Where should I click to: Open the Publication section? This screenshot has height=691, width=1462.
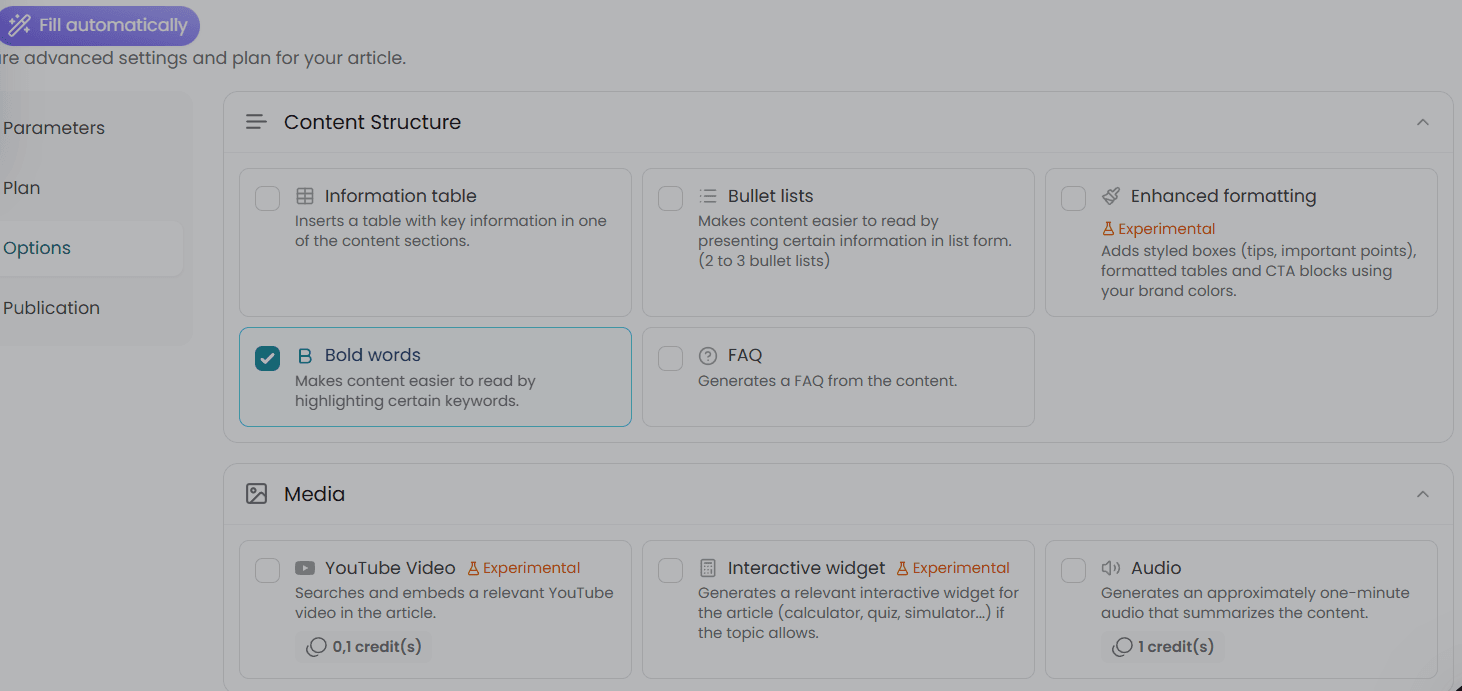coord(51,307)
